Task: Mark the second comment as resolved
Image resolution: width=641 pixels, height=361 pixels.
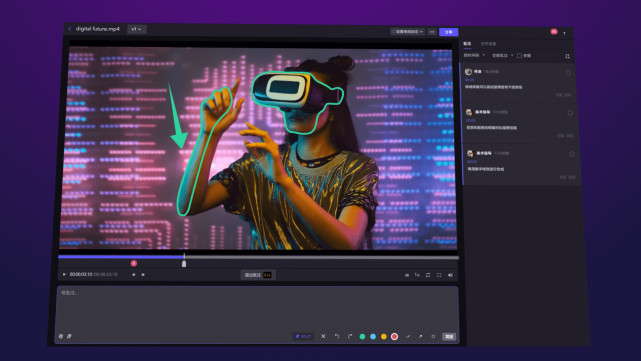Action: pyautogui.click(x=570, y=113)
